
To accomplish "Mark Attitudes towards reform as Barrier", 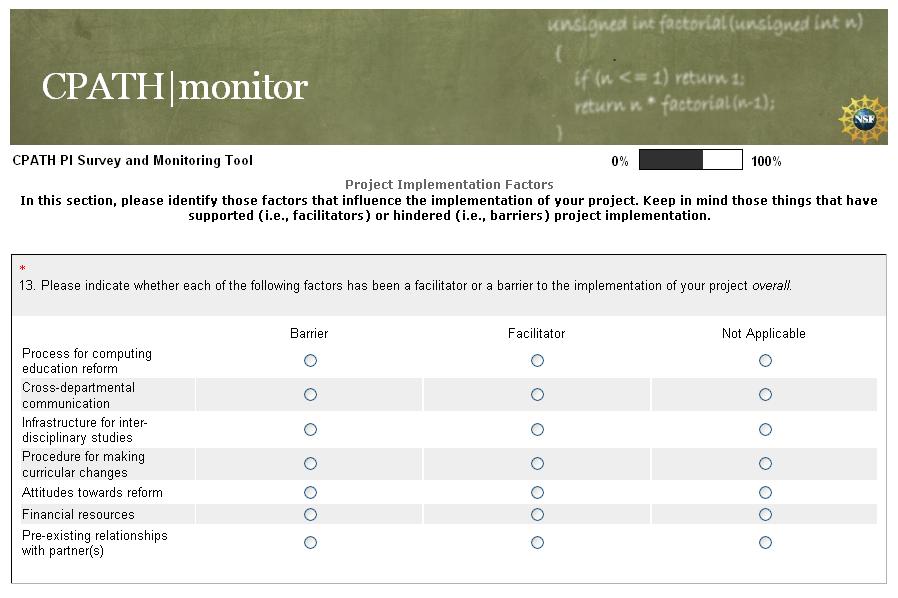I will click(310, 492).
